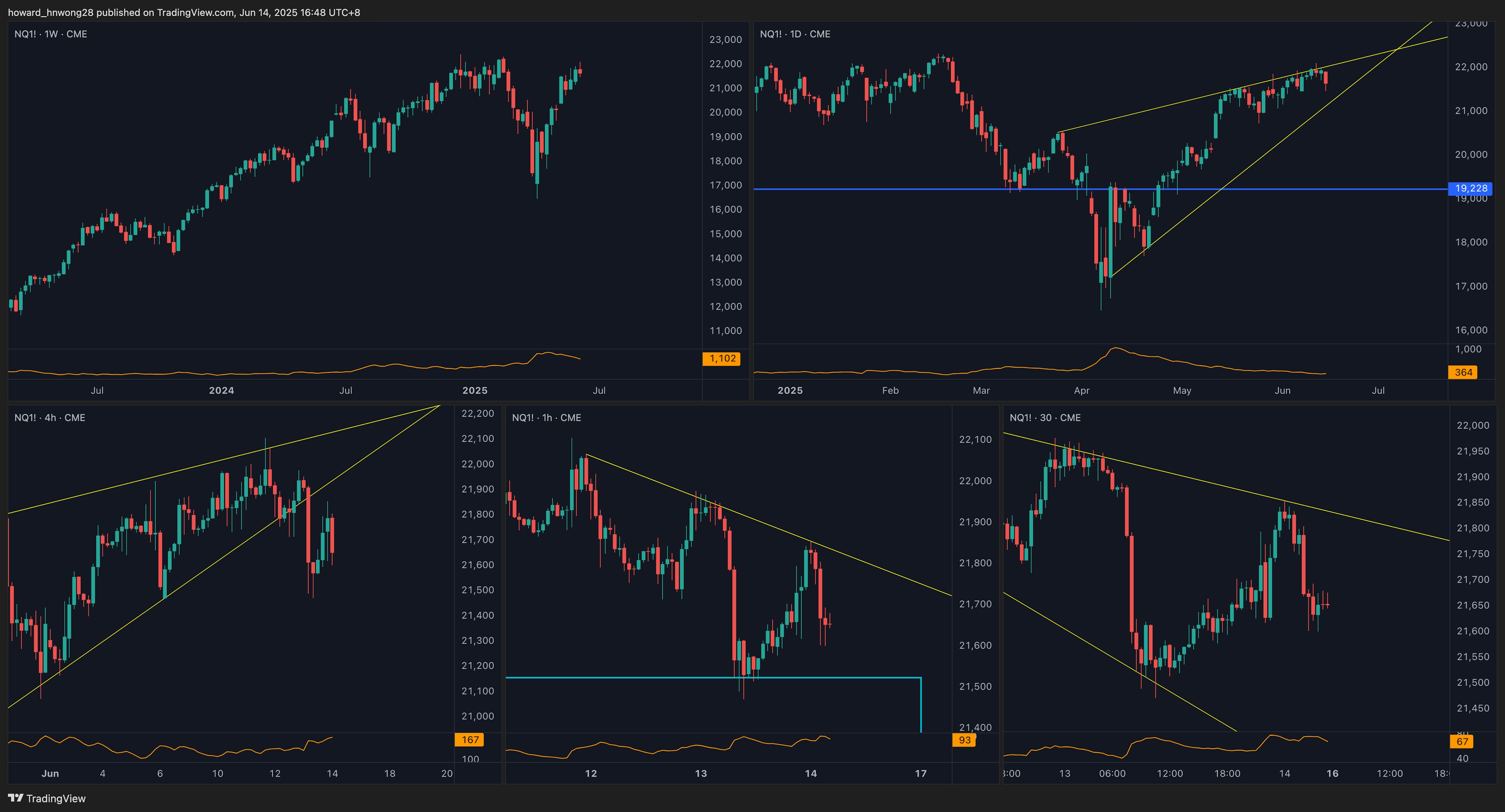Click the 18:00 label on 30-minute axis
1505x812 pixels.
pos(1227,774)
